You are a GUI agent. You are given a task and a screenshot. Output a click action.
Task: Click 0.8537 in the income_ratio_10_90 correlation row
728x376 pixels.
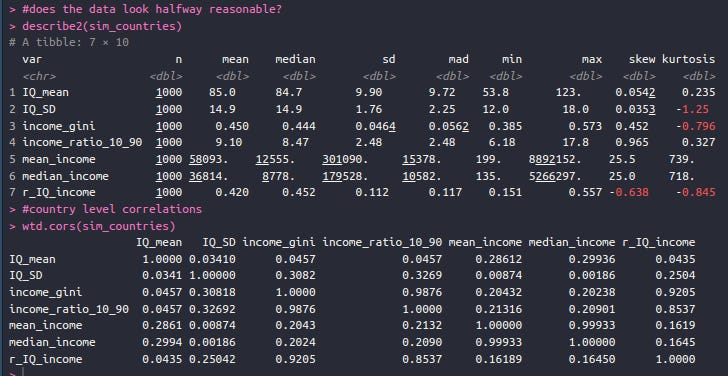[675, 309]
